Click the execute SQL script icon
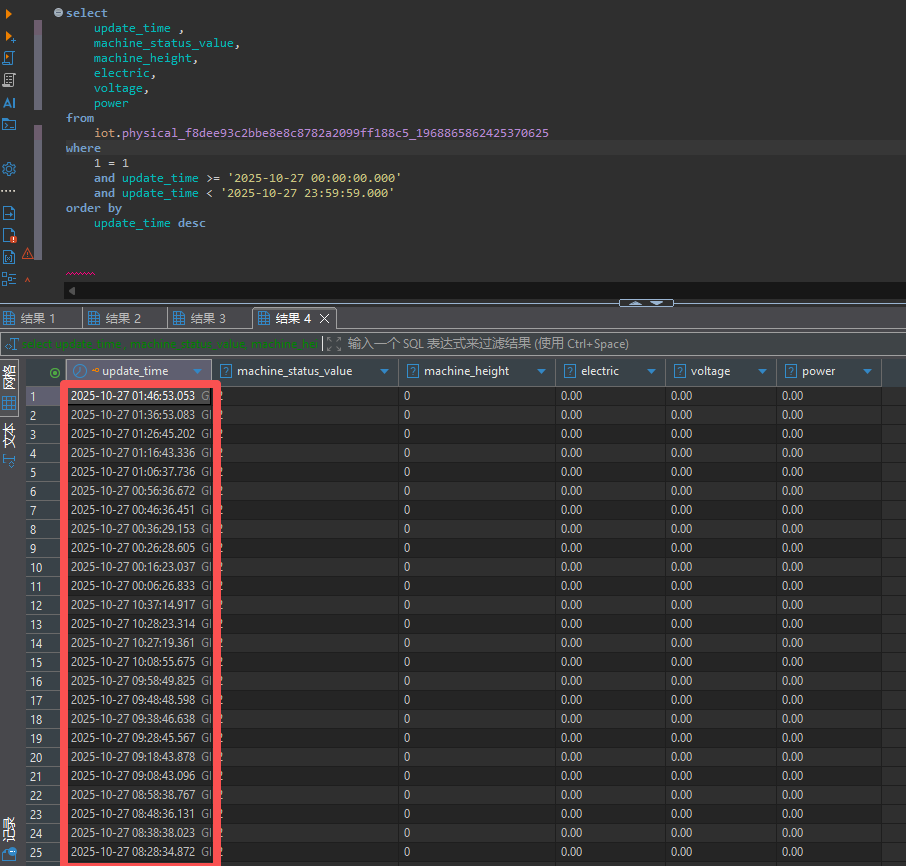 click(x=9, y=58)
